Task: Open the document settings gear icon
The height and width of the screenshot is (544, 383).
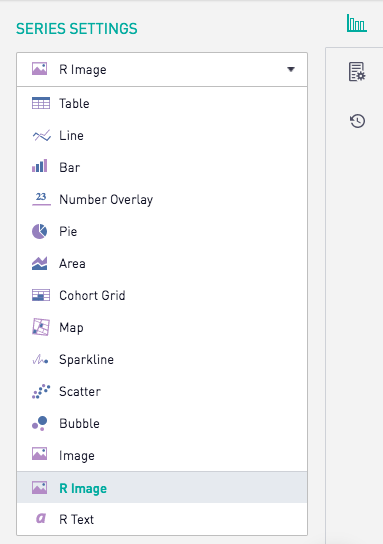Action: [x=357, y=72]
